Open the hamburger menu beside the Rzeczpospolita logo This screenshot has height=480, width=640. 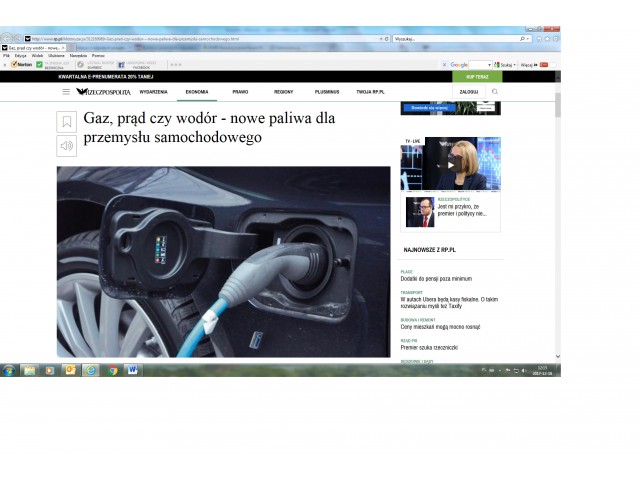(66, 91)
